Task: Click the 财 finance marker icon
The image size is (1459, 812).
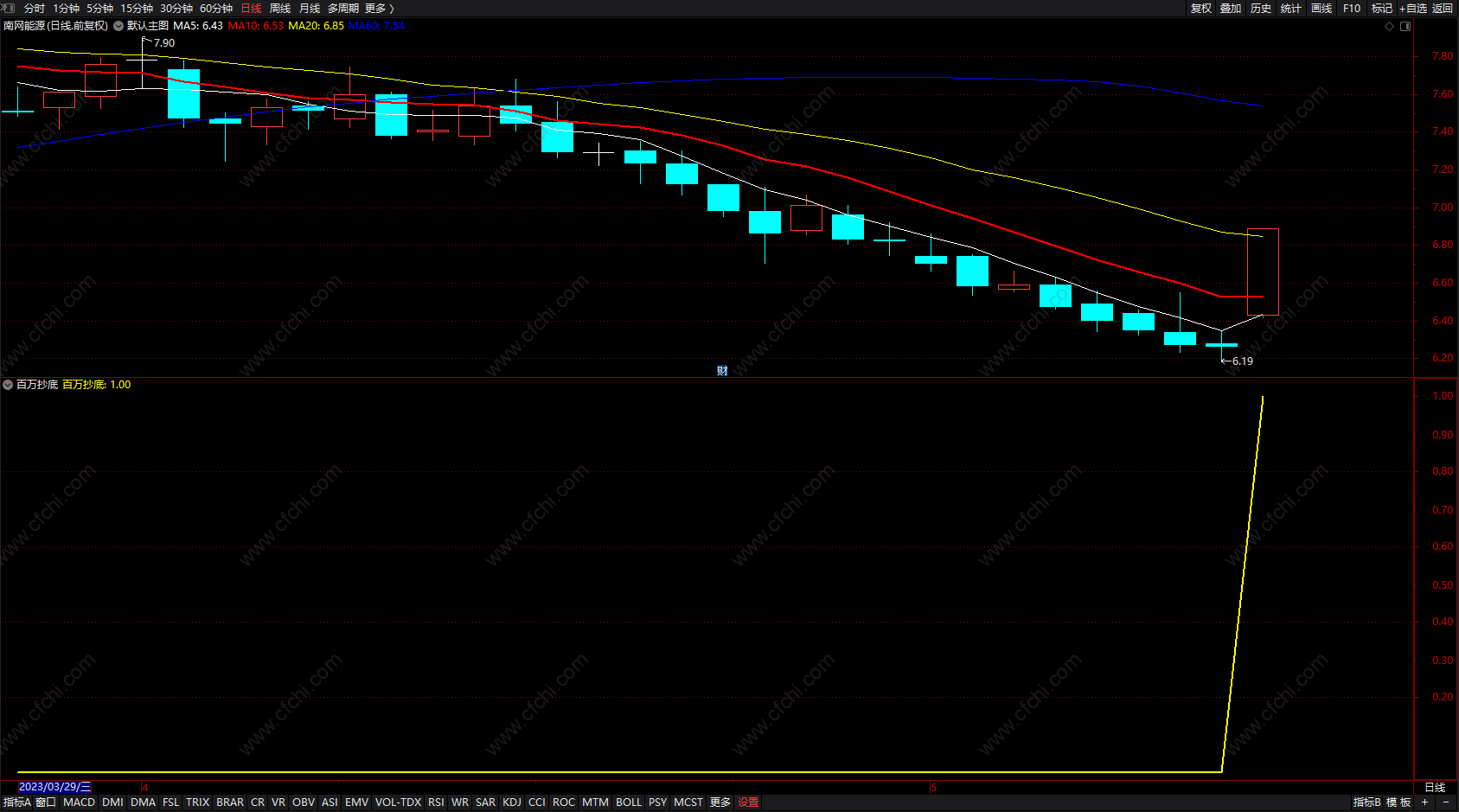Action: click(x=722, y=371)
